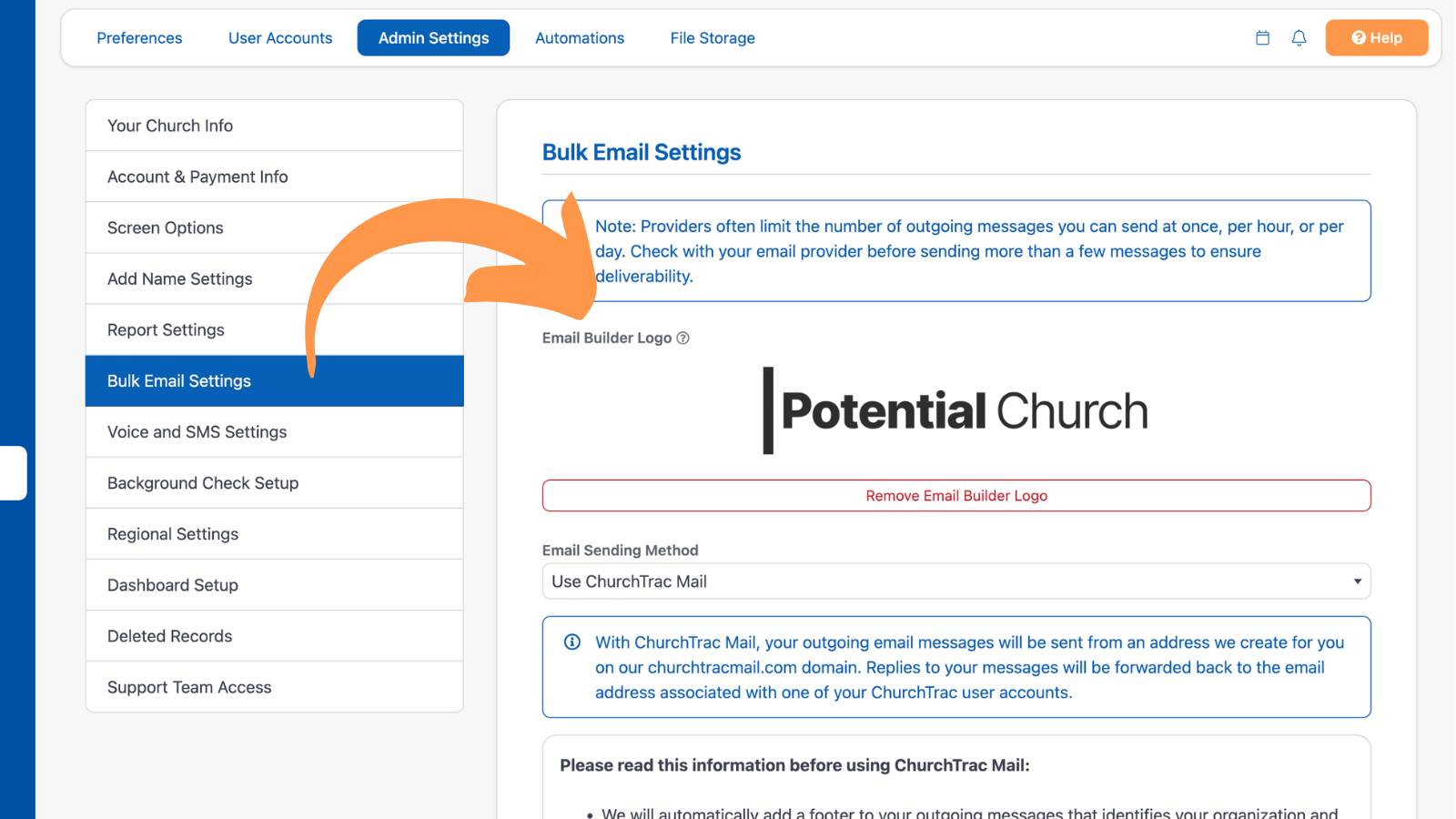View Deleted Records
Screen dimensions: 1456x819
tap(274, 636)
